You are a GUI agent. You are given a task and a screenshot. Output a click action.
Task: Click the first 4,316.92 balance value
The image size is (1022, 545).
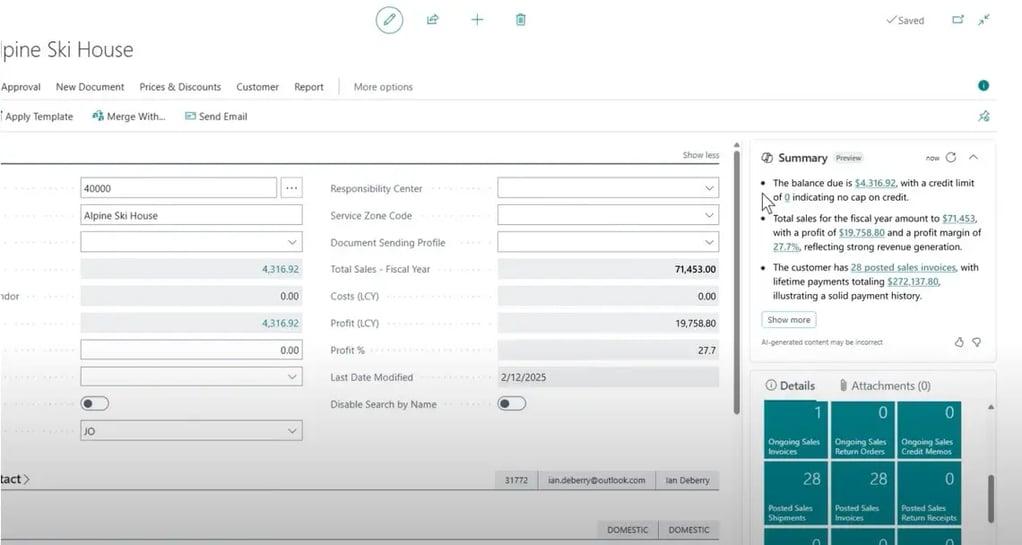pyautogui.click(x=280, y=269)
